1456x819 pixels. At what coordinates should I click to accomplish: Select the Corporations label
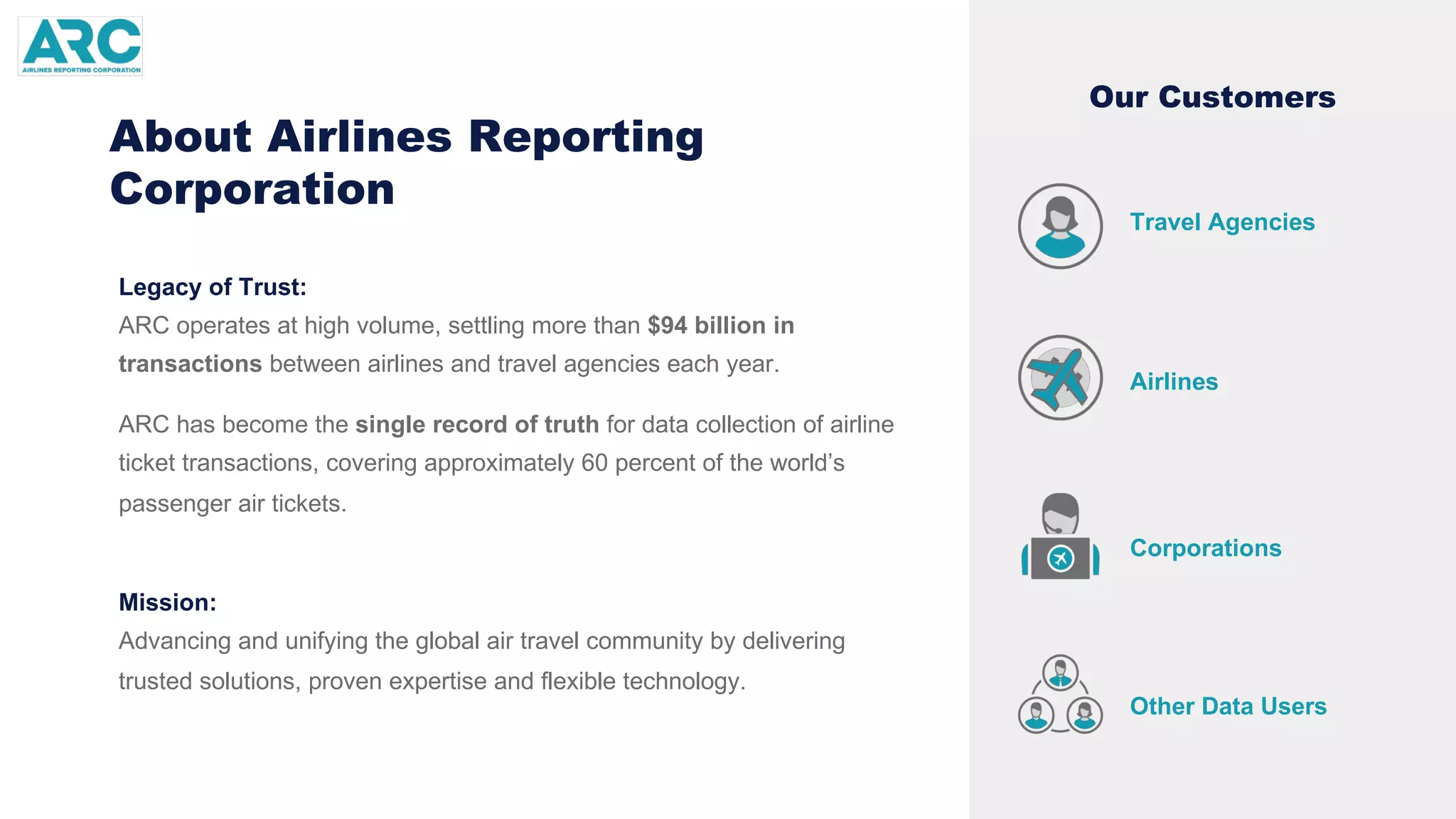(1206, 548)
